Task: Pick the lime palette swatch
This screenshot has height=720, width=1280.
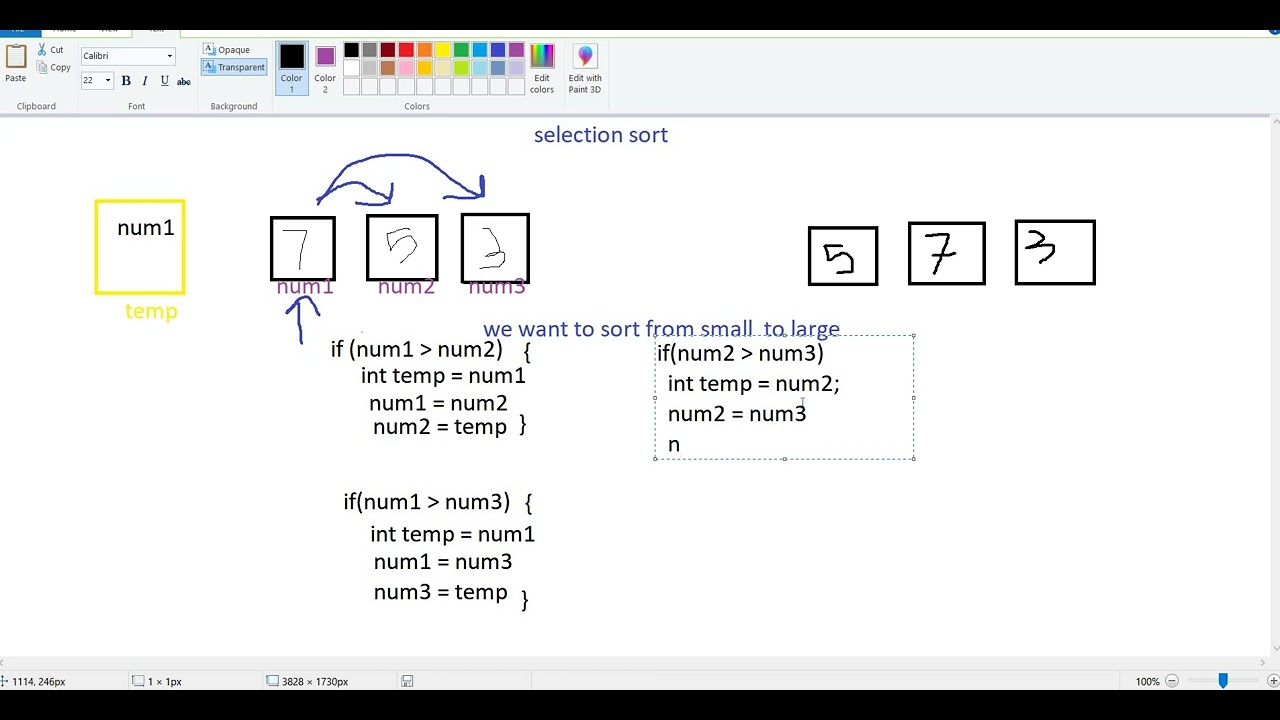Action: [x=461, y=68]
